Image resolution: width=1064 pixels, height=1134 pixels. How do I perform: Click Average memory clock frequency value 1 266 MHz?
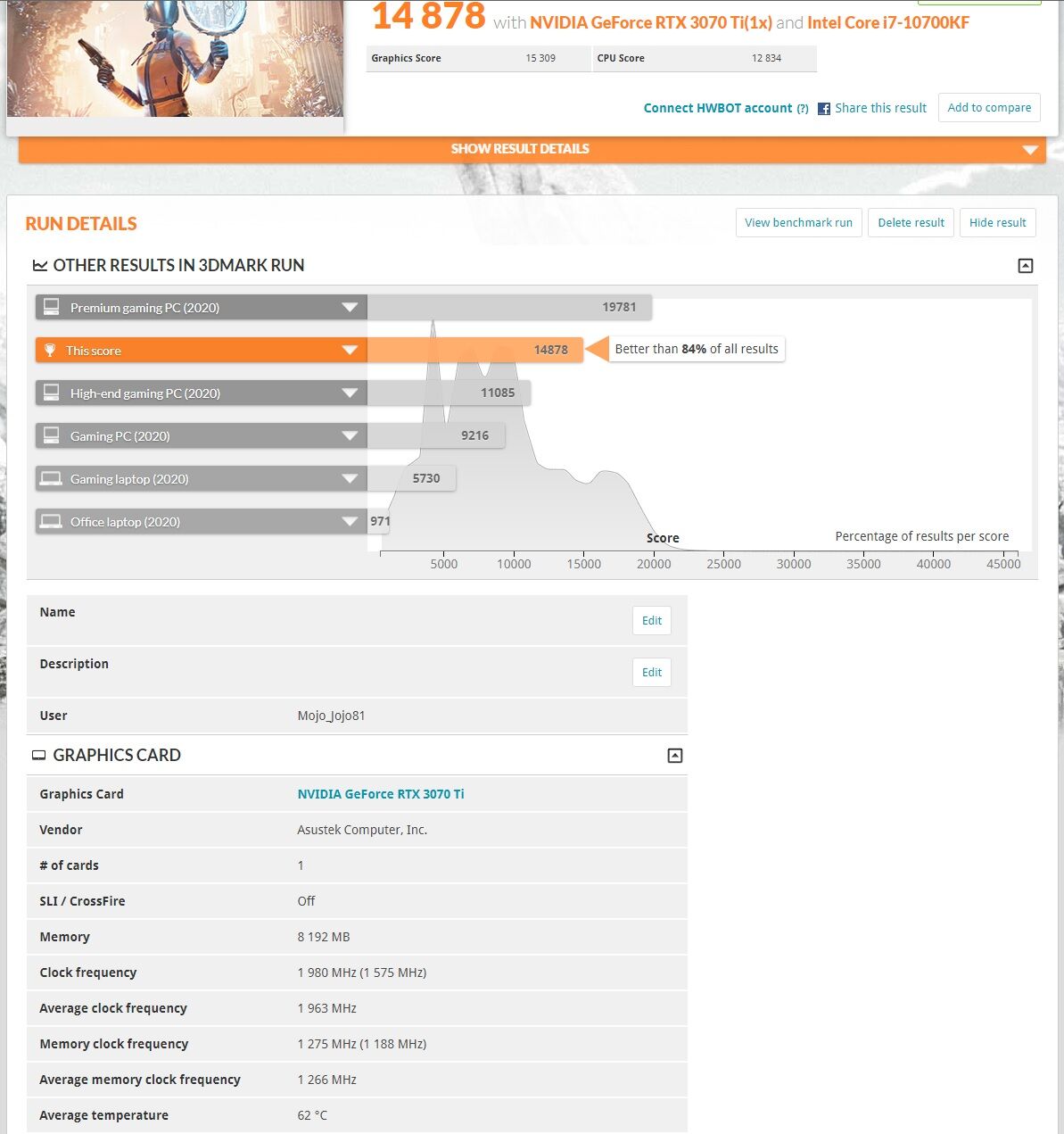[326, 1080]
